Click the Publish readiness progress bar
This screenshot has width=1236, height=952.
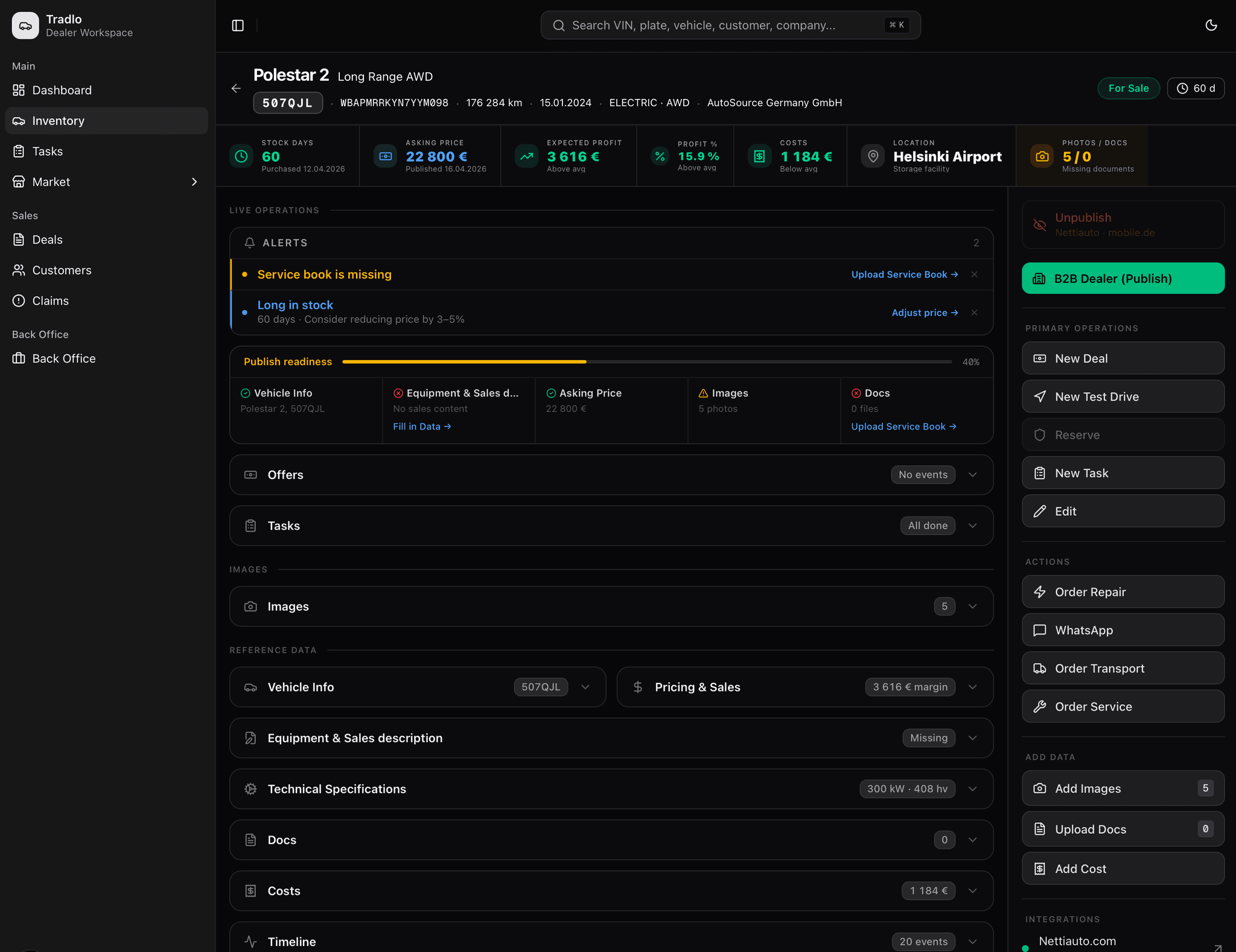coord(647,362)
